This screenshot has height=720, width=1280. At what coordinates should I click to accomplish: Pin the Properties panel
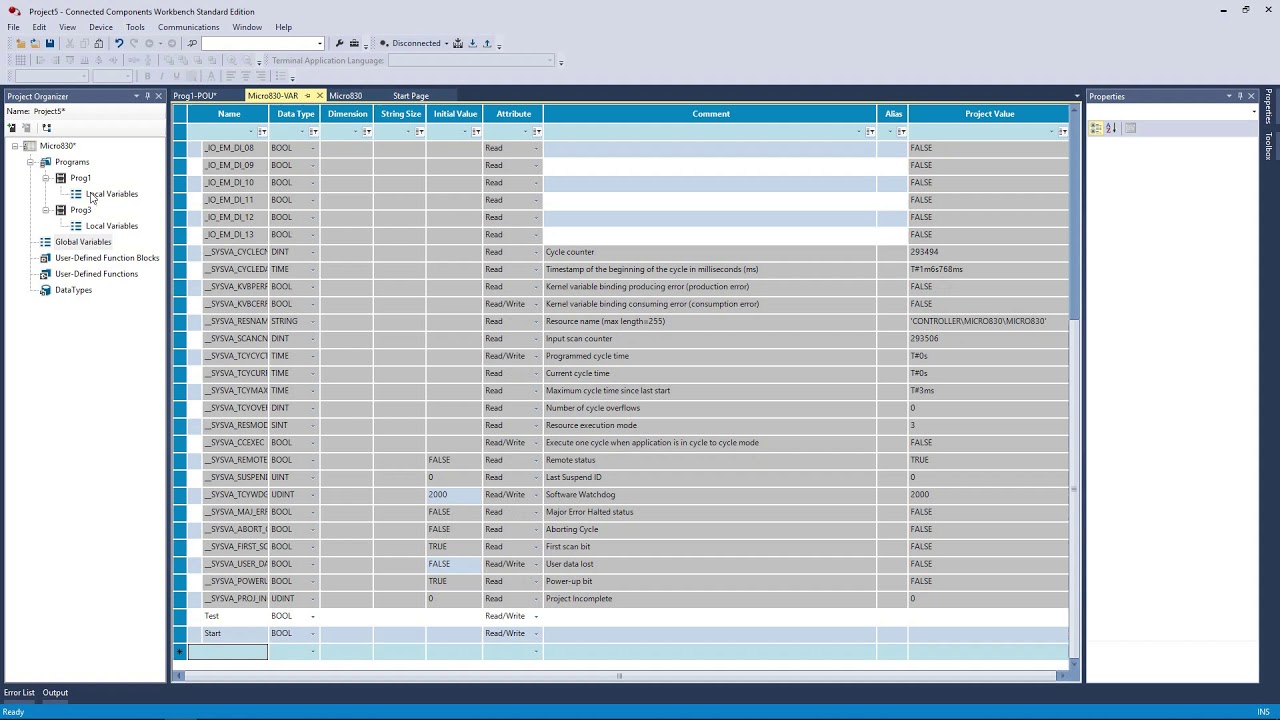[x=1240, y=96]
